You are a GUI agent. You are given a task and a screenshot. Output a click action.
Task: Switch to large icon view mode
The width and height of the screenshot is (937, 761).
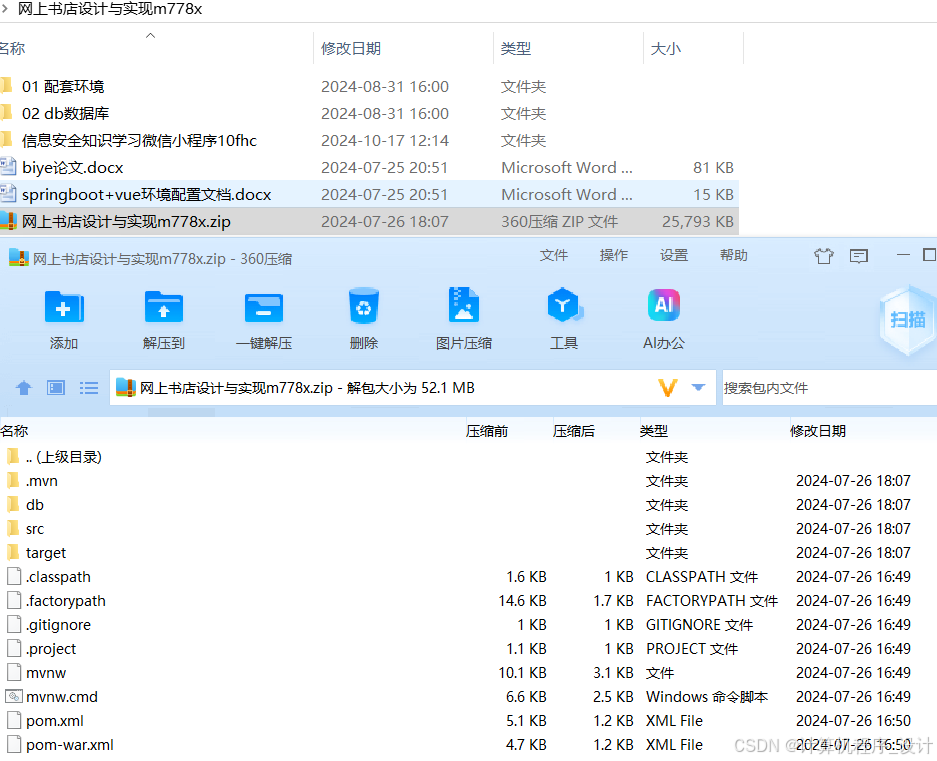tap(56, 387)
